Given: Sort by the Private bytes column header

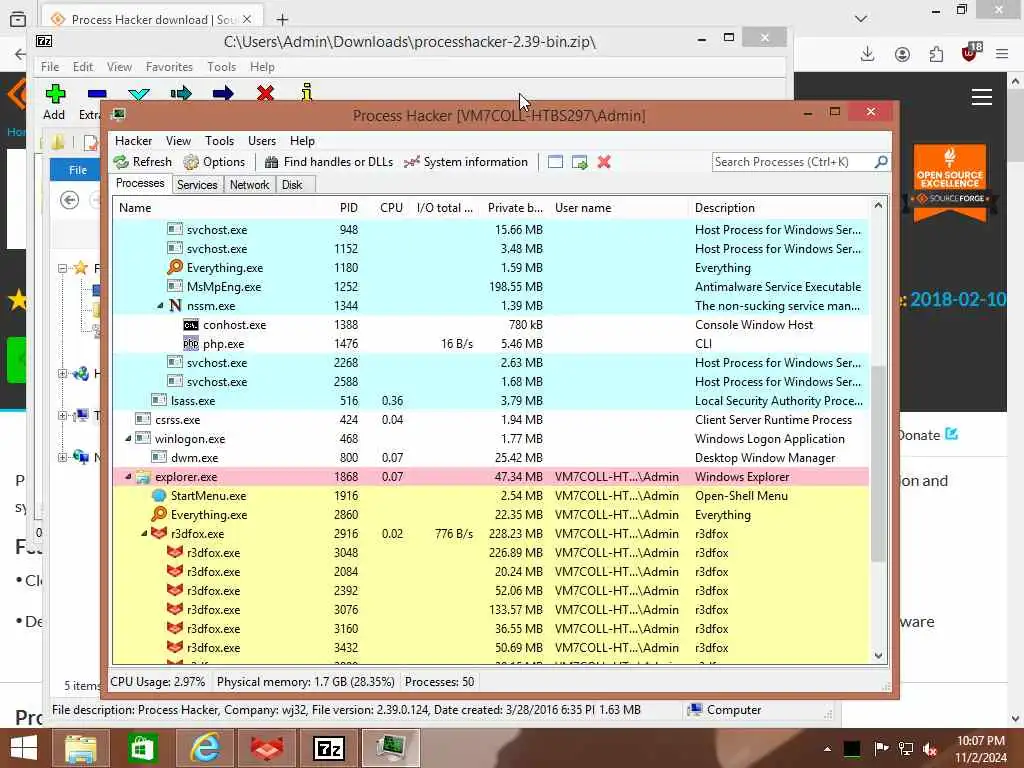Looking at the screenshot, I should coord(515,208).
